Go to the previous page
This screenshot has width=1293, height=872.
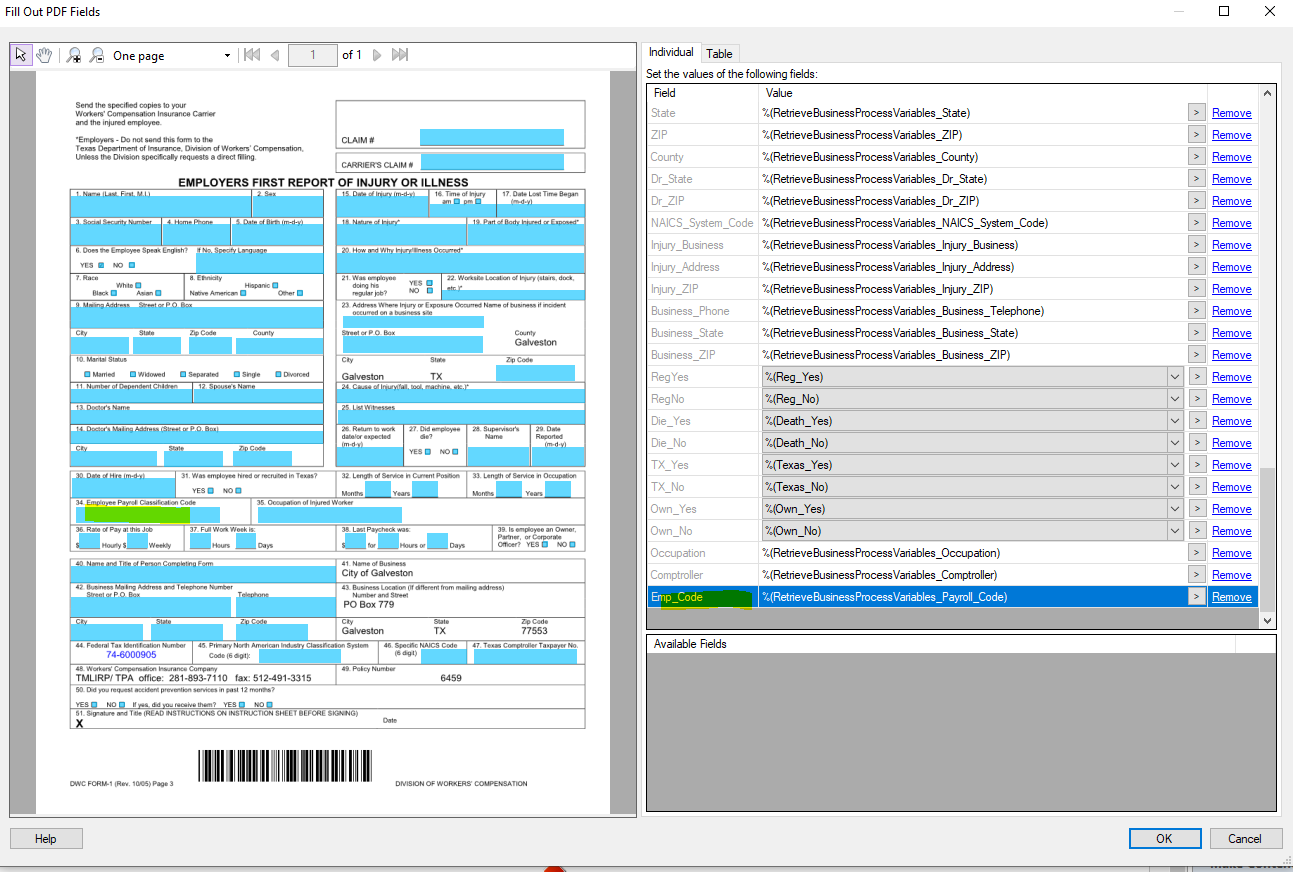[275, 55]
